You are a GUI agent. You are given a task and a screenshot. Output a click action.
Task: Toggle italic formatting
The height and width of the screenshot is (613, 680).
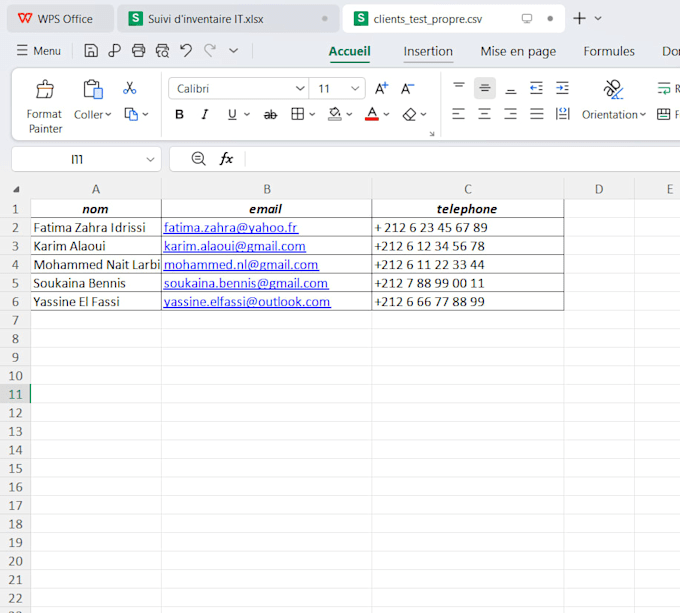205,114
